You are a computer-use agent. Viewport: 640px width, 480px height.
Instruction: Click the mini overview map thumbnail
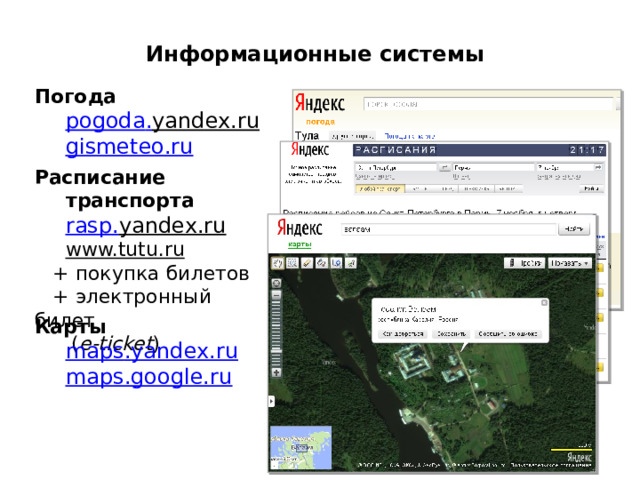click(x=301, y=447)
